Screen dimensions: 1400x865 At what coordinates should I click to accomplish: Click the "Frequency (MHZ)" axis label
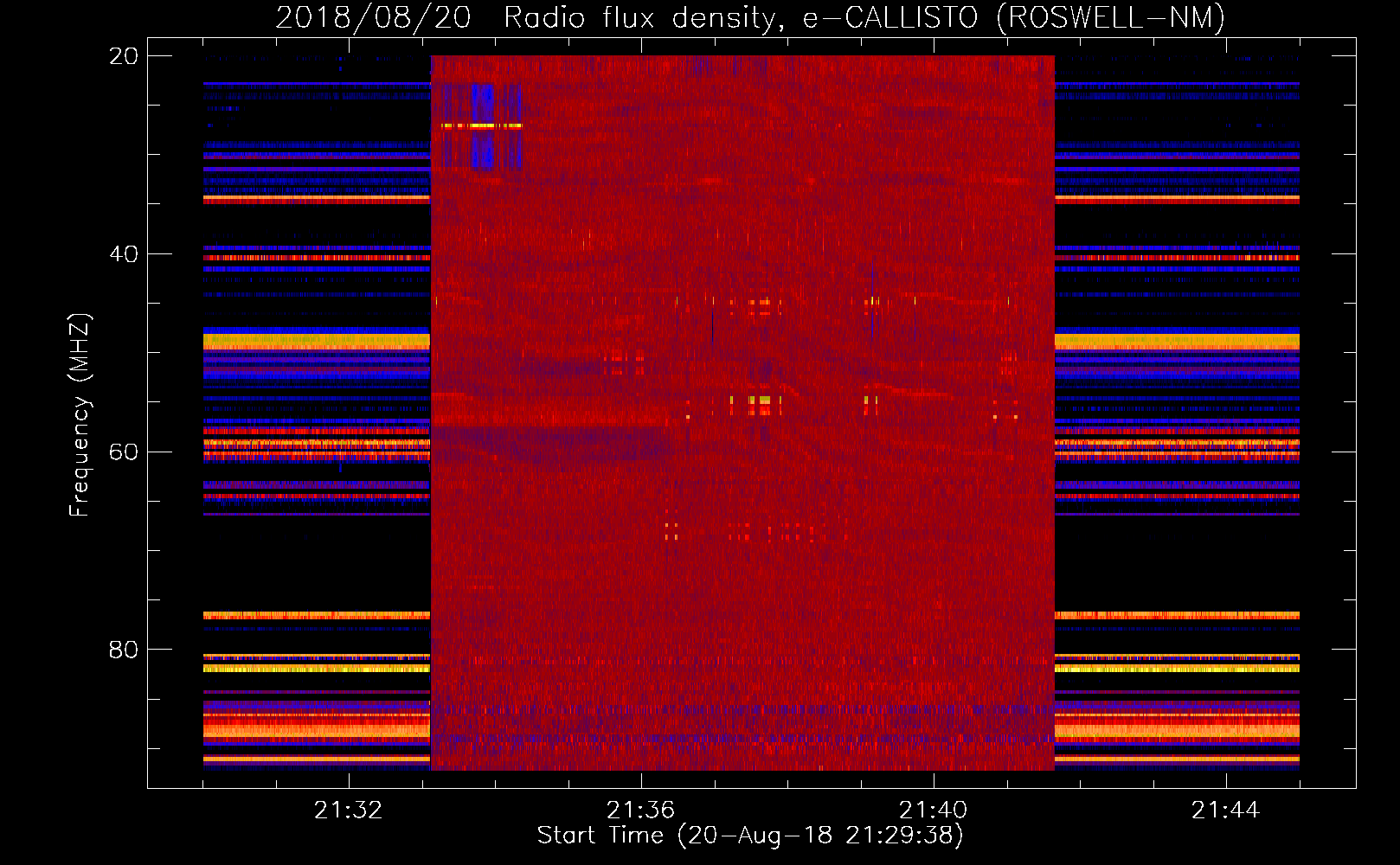tap(80, 414)
